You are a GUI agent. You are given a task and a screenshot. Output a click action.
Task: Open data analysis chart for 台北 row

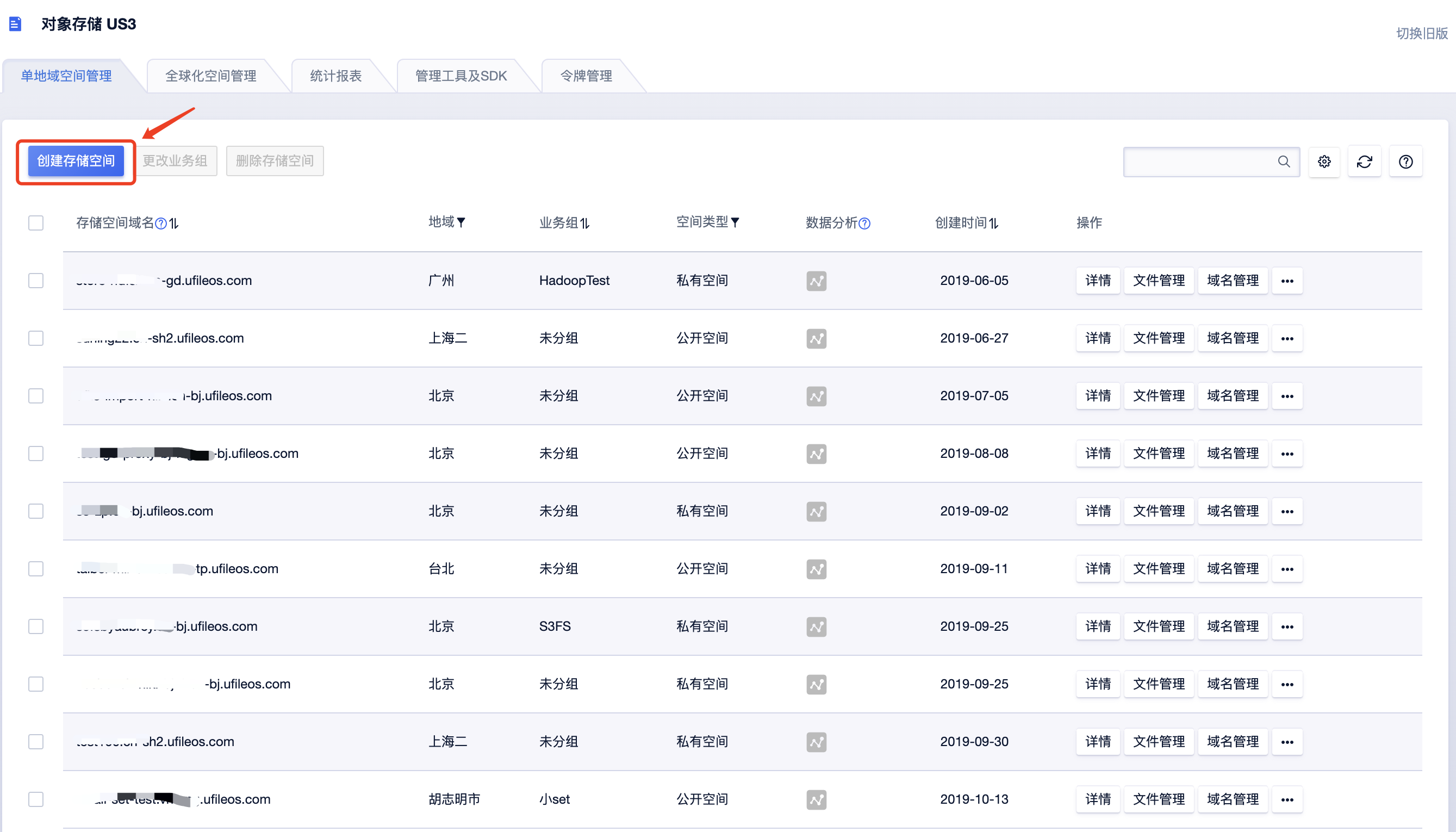(x=816, y=569)
